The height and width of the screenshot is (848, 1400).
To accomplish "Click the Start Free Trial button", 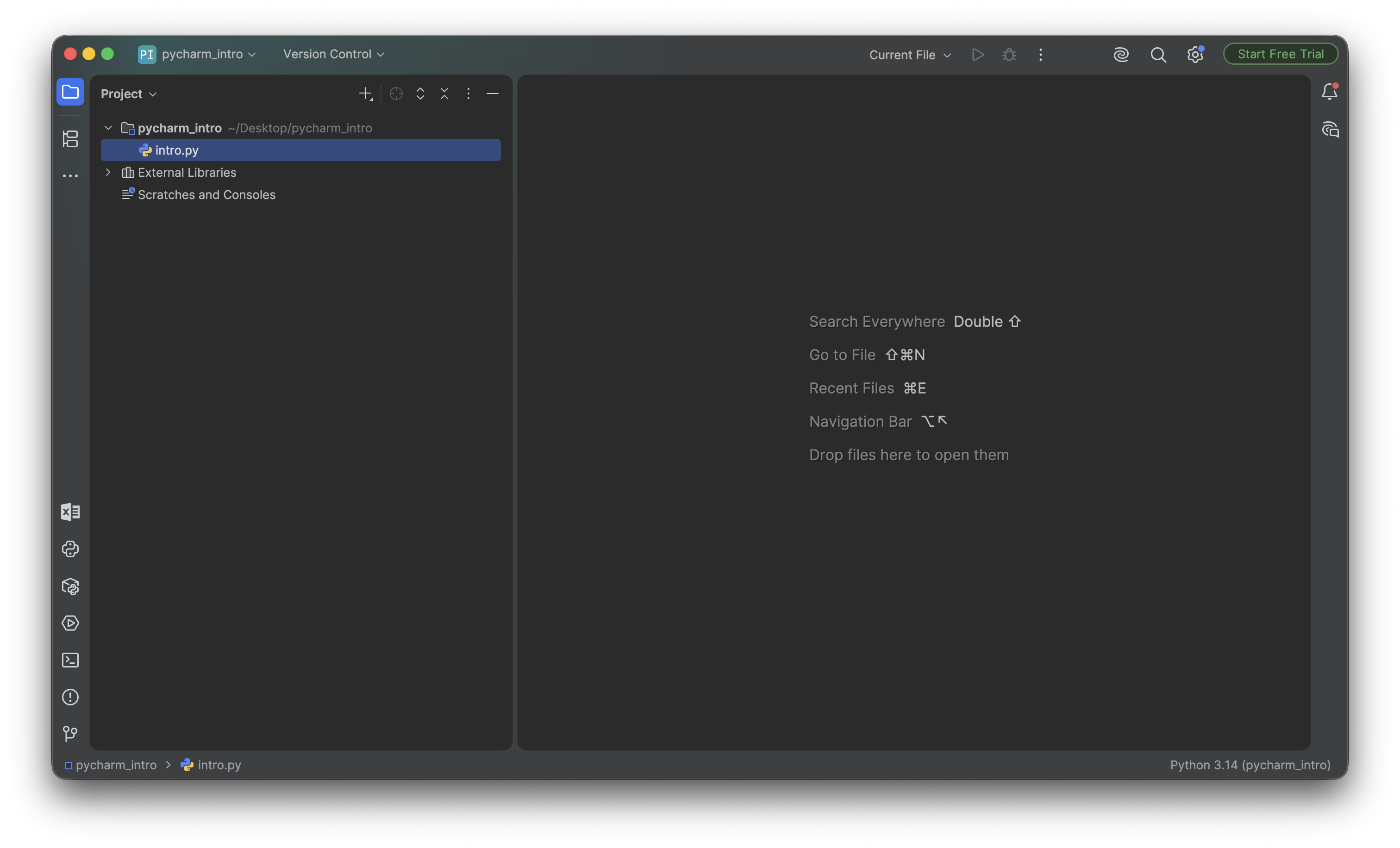I will 1281,54.
